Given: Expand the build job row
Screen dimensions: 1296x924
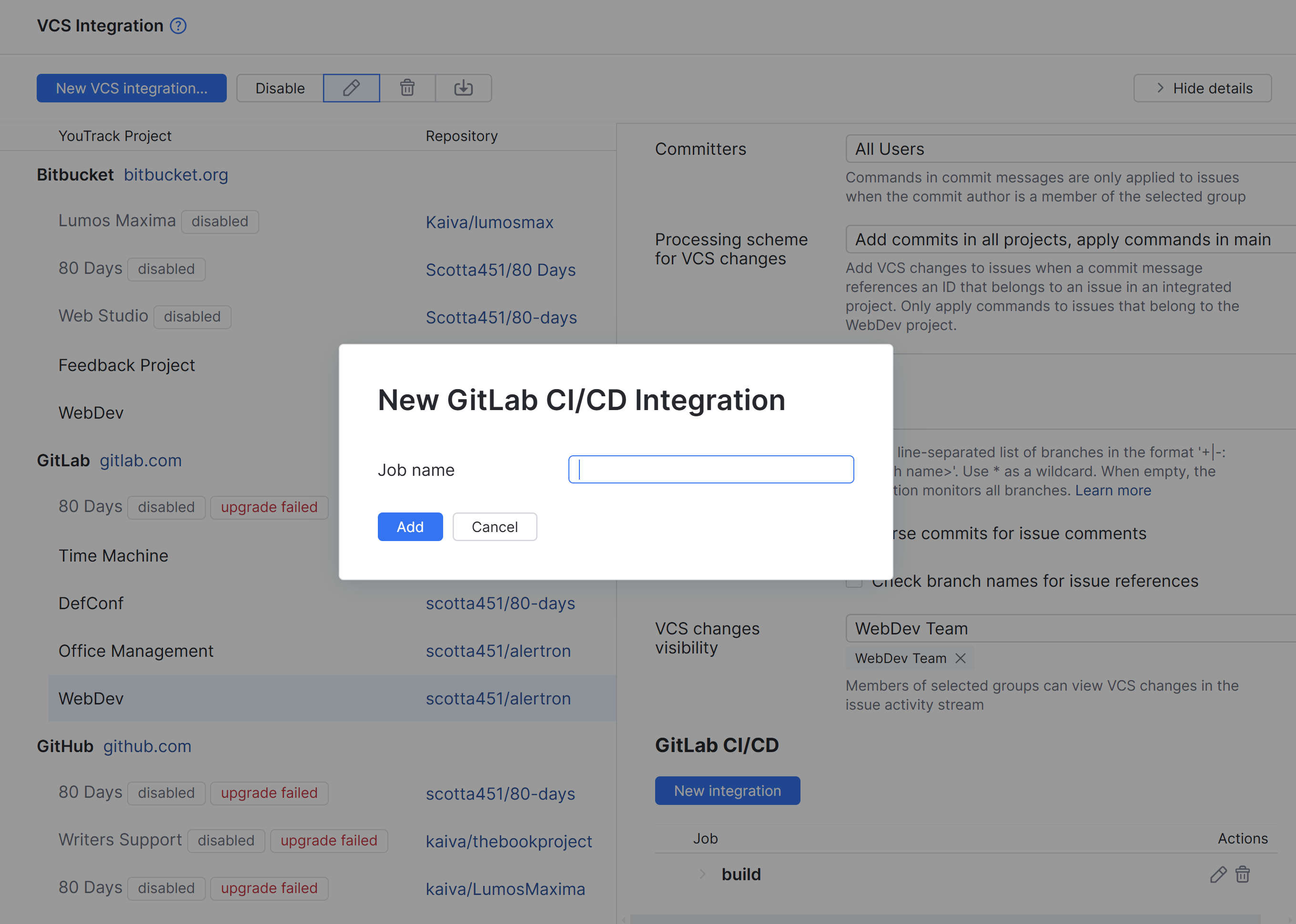Looking at the screenshot, I should pos(702,874).
